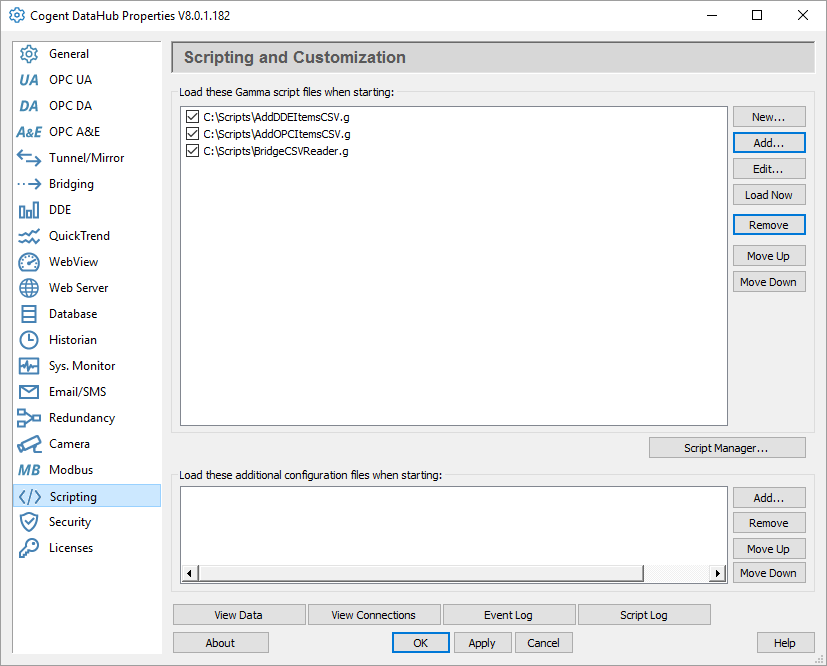
Task: Open the Script Manager dialog
Action: 726,448
